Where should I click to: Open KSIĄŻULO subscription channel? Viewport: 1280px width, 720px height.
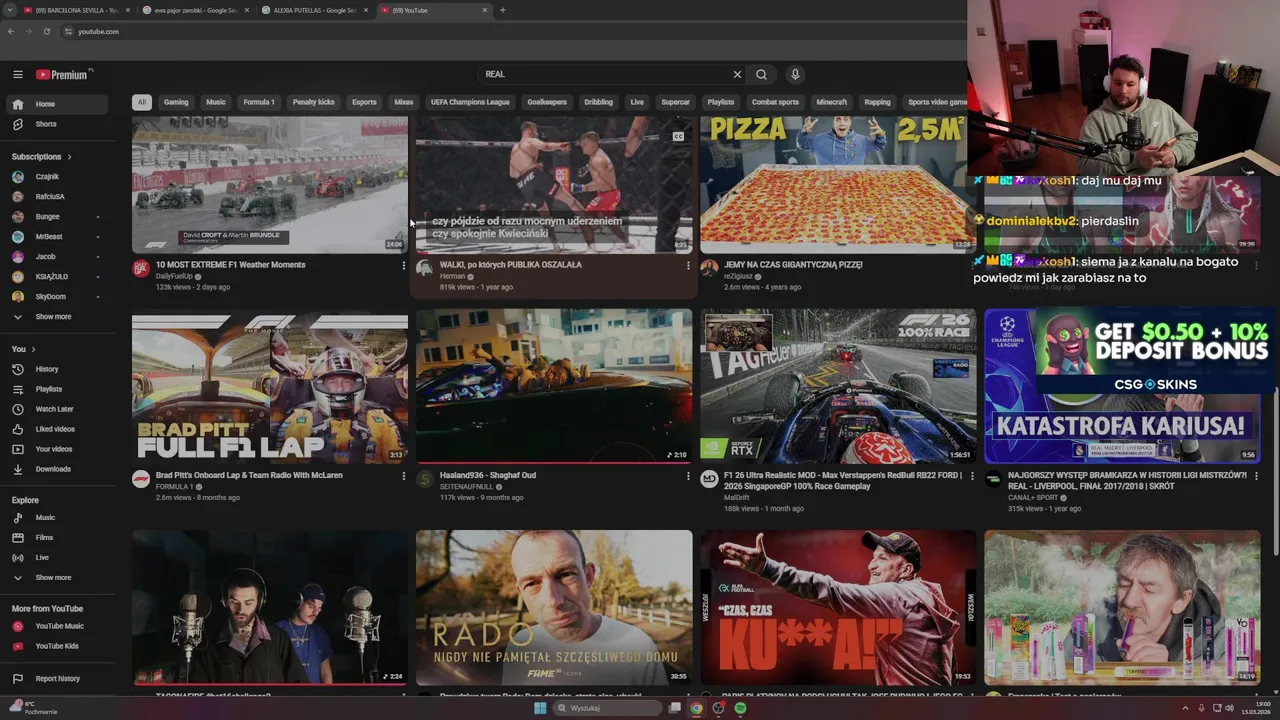pyautogui.click(x=56, y=277)
